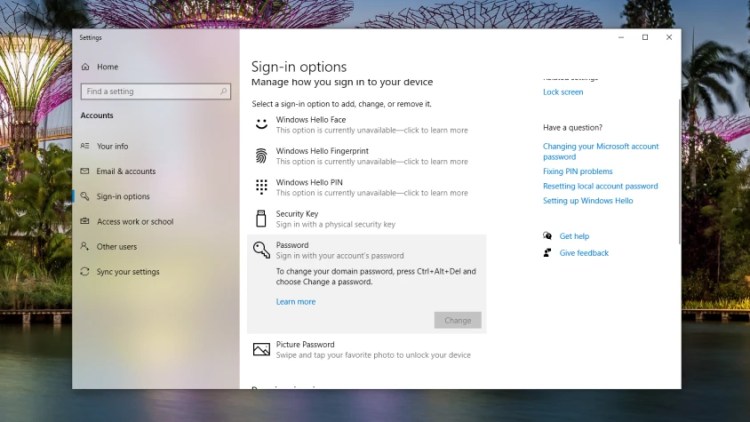Minimize the Settings window

click(621, 37)
